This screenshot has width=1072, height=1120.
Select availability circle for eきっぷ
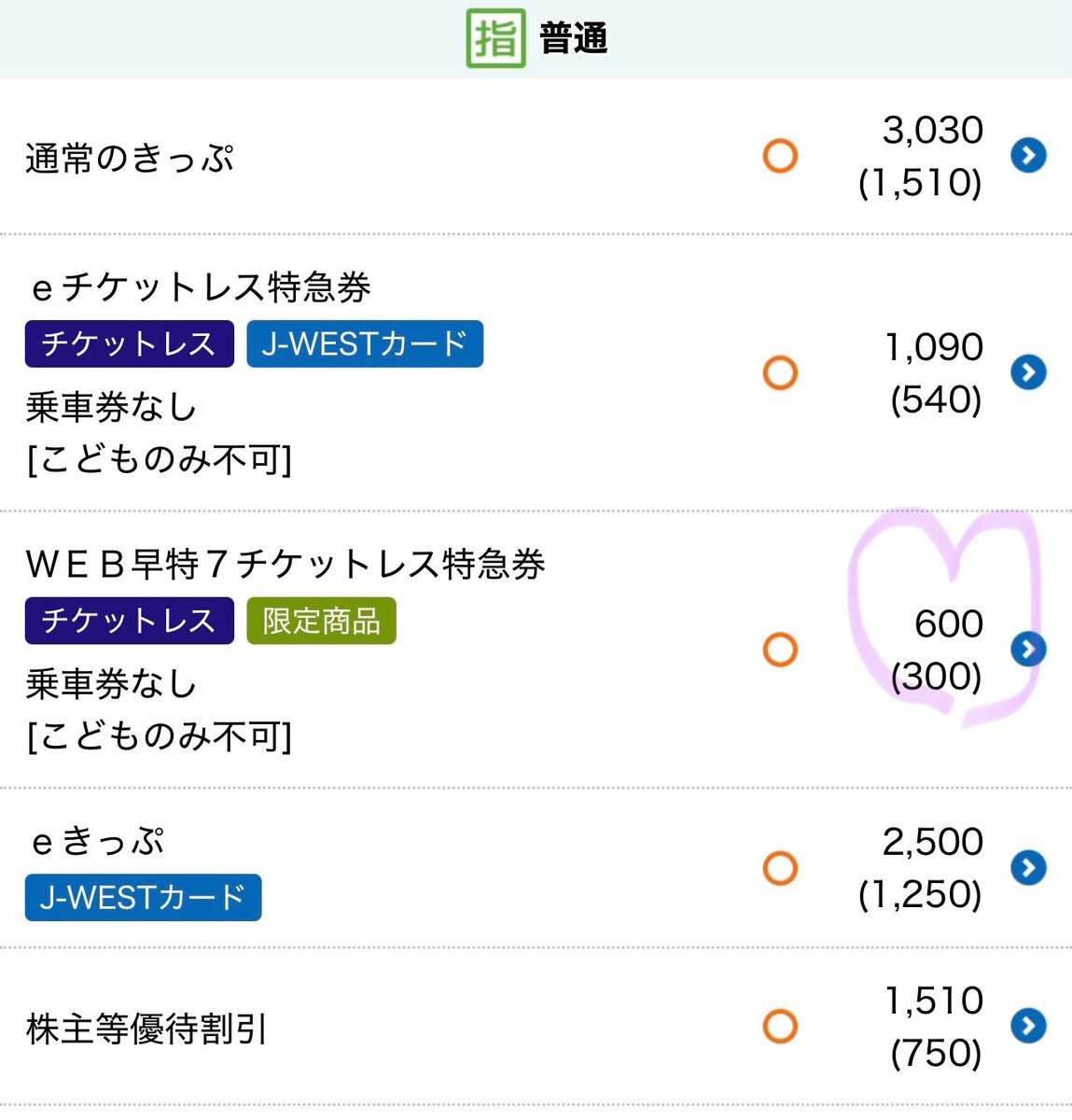pos(780,868)
